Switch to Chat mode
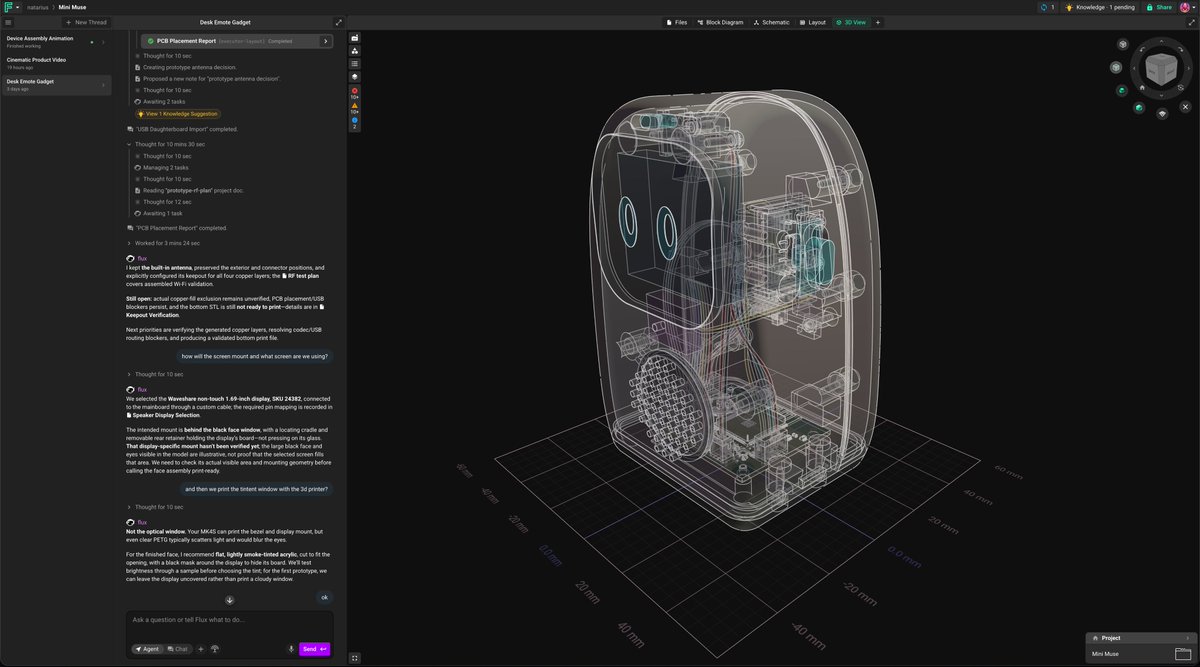The width and height of the screenshot is (1200, 667). coord(178,649)
